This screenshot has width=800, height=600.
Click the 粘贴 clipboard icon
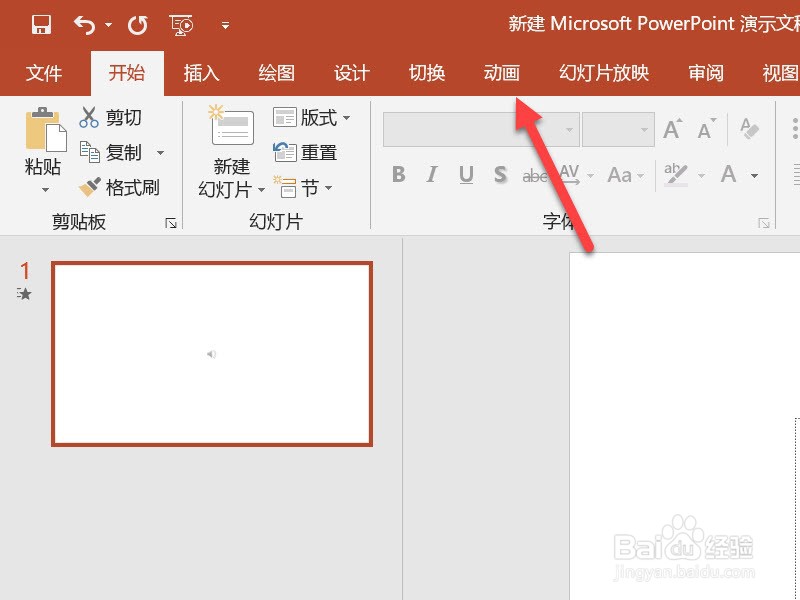tap(45, 130)
